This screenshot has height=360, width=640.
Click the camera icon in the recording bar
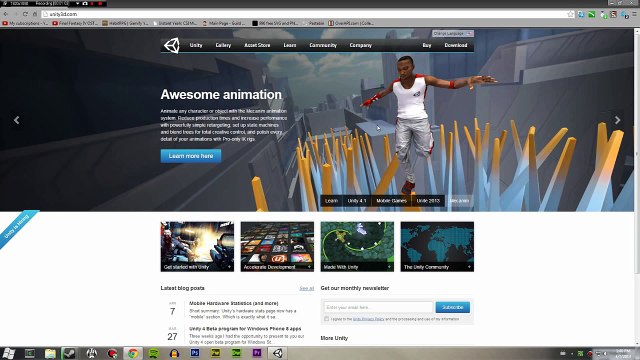click(x=85, y=3)
